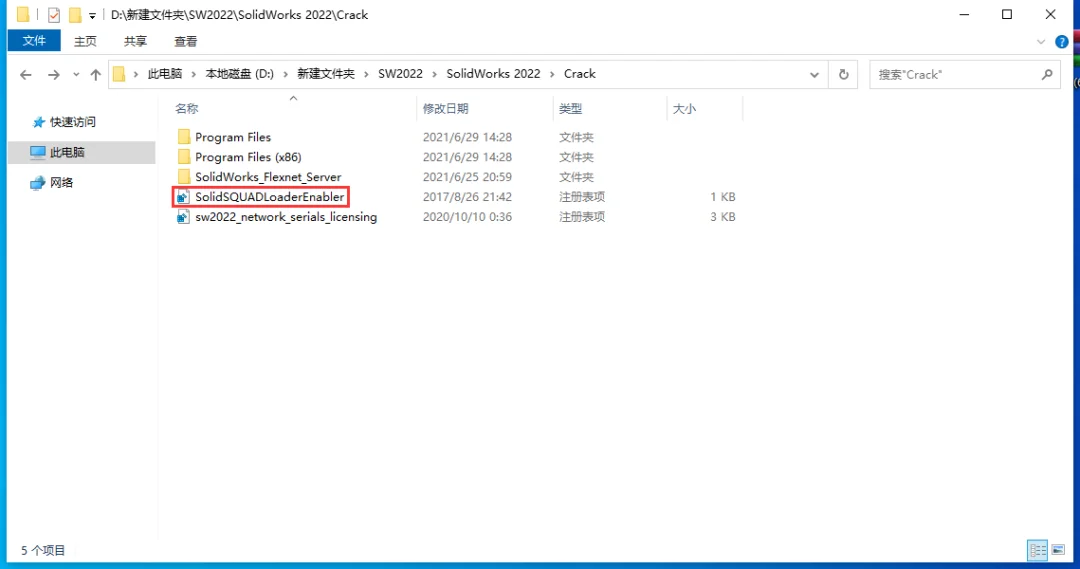Select the Program Files folder
This screenshot has height=569, width=1080.
click(233, 137)
